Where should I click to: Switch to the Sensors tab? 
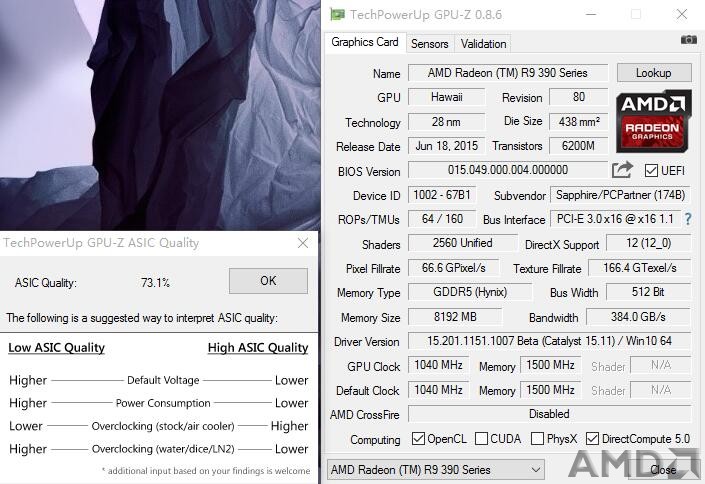(429, 44)
